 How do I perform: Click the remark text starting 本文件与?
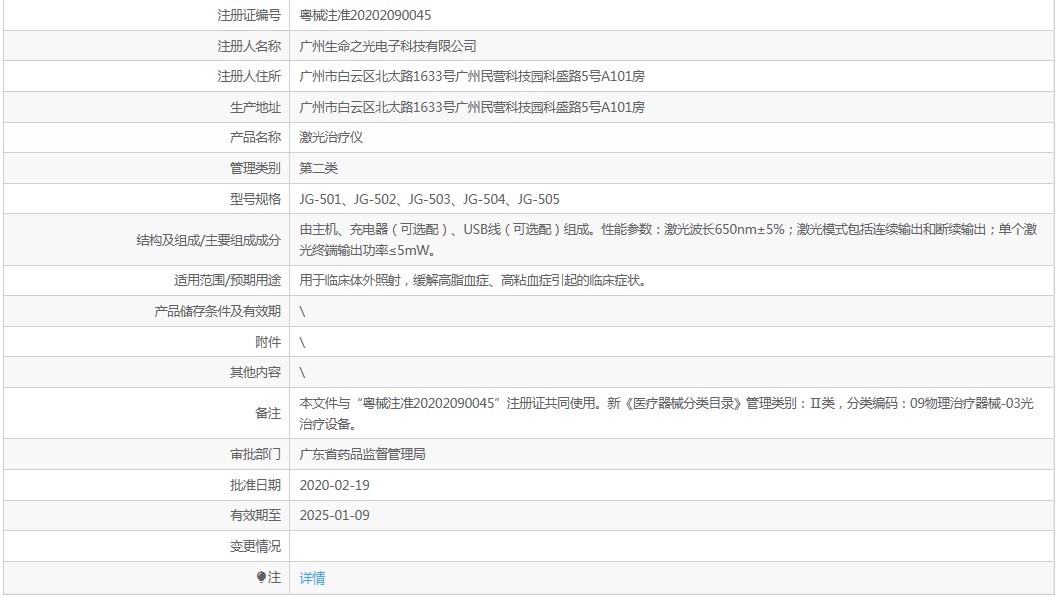(x=667, y=414)
